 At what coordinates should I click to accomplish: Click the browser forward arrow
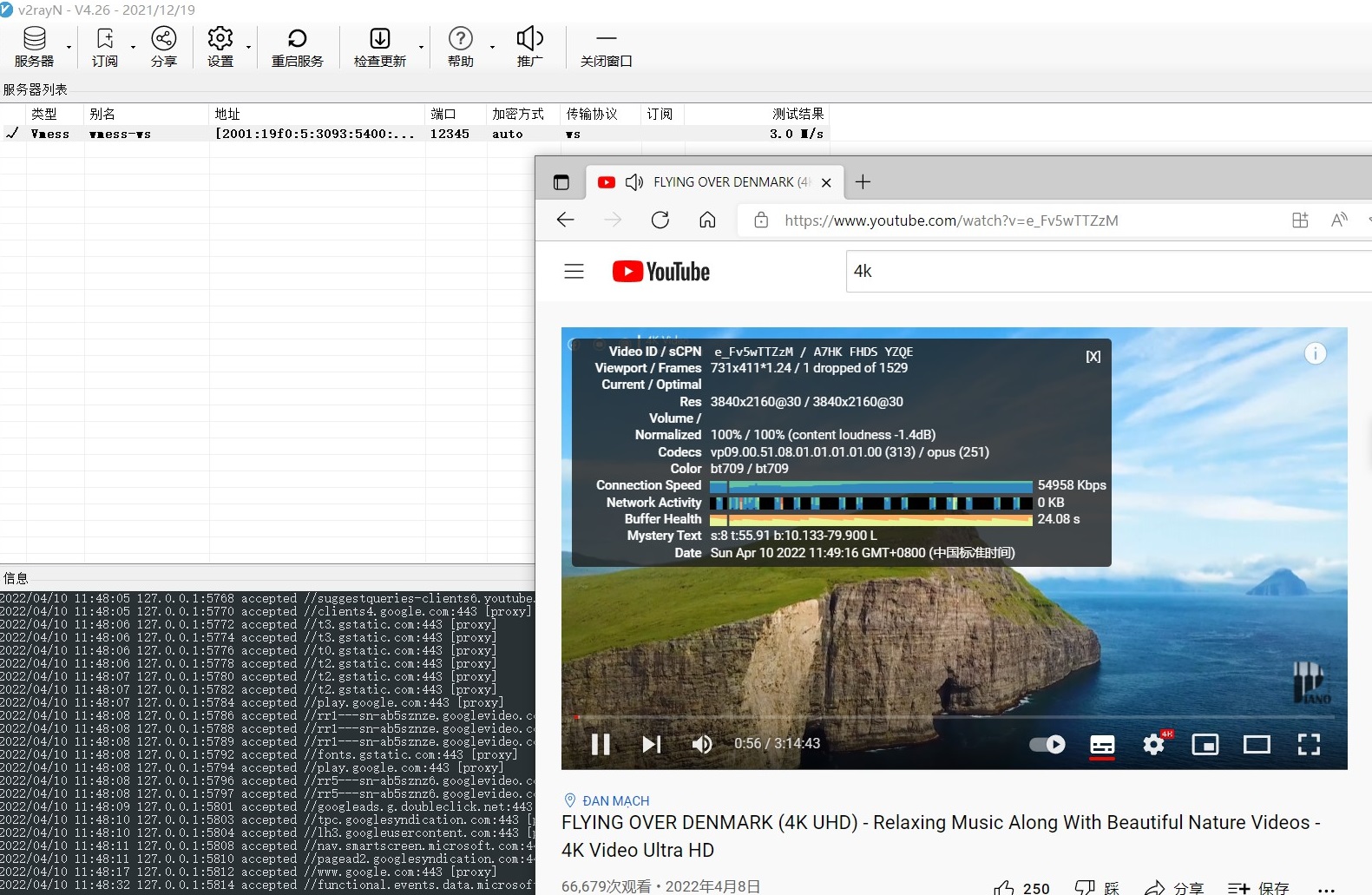point(613,220)
